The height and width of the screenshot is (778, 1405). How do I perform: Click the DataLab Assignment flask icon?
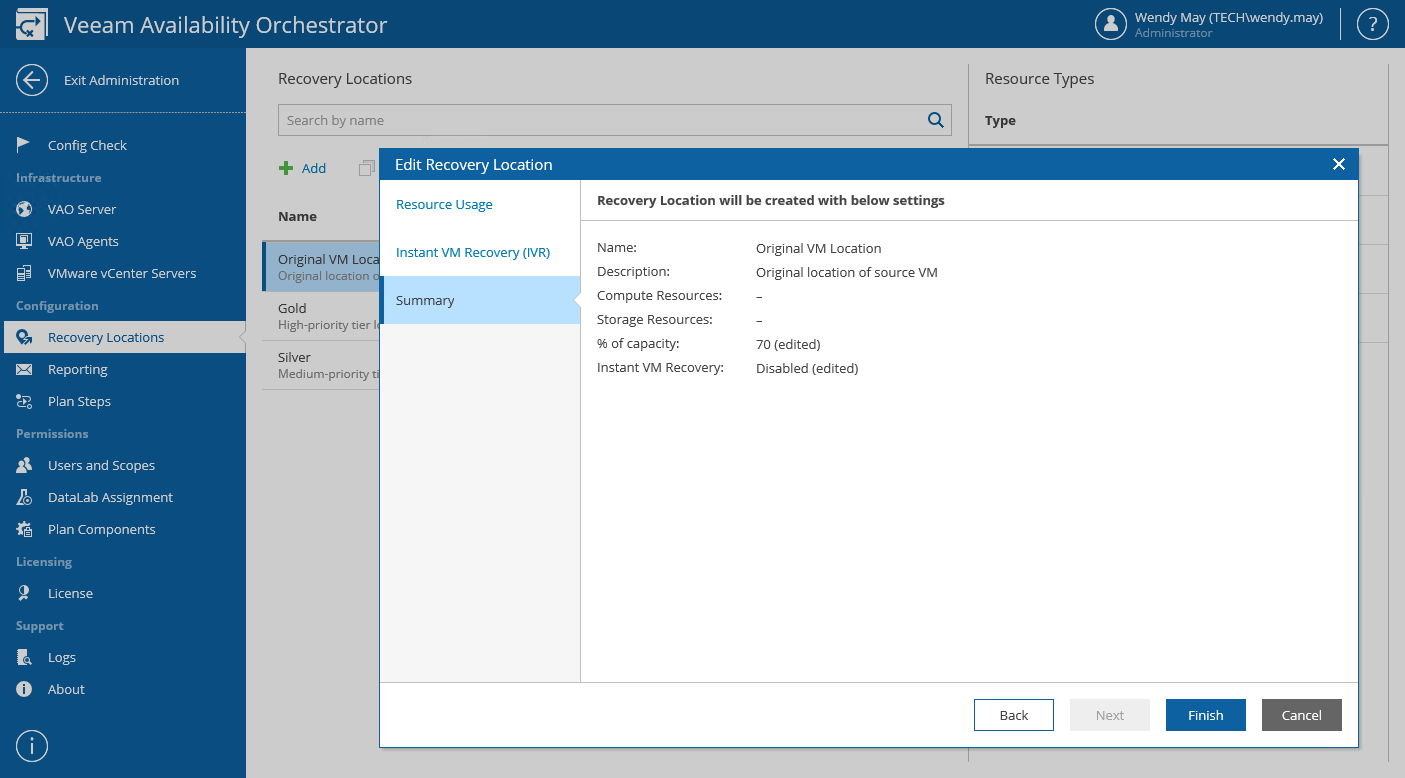[24, 497]
